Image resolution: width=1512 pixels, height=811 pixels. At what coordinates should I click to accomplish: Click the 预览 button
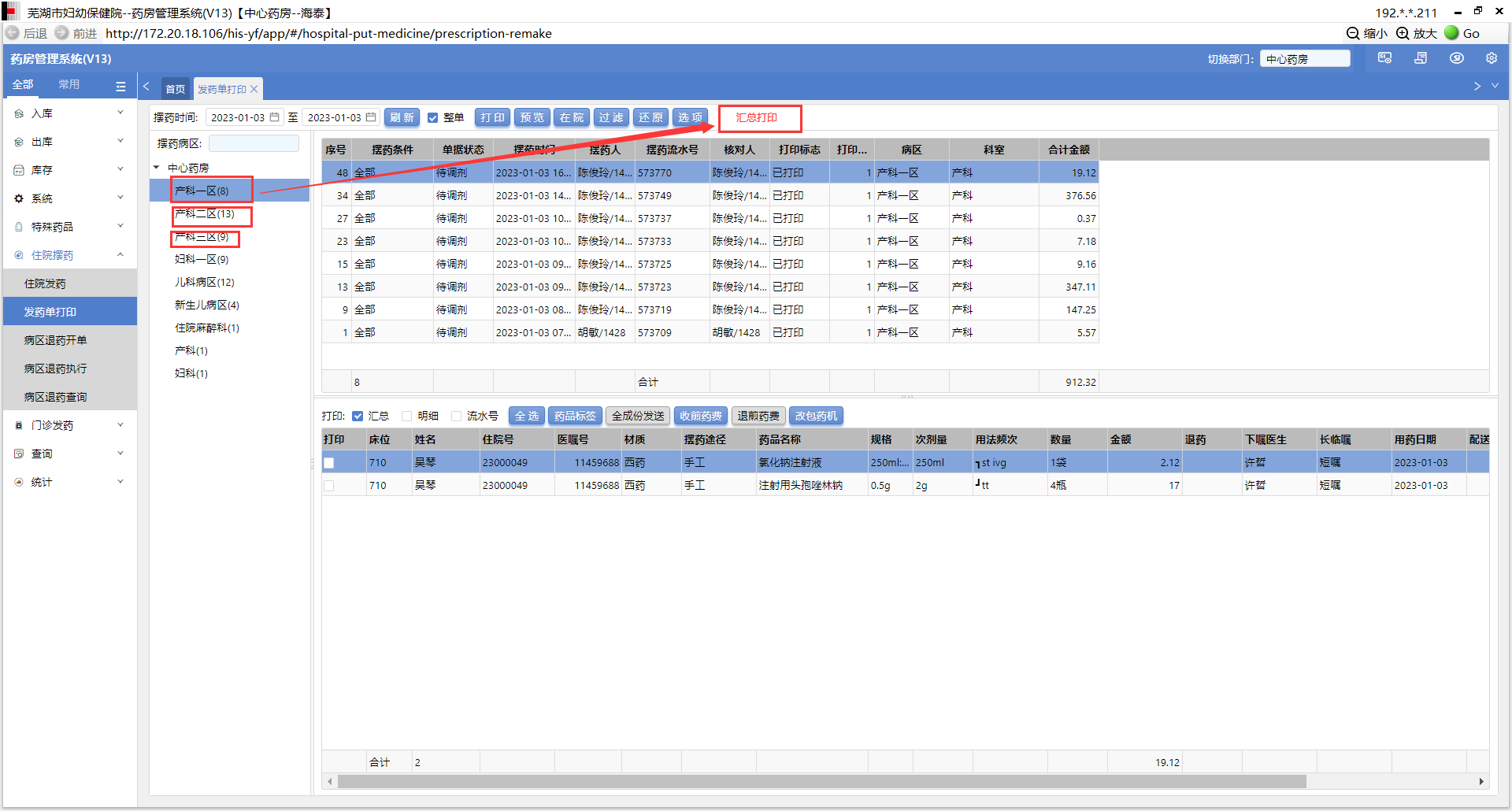(x=532, y=117)
